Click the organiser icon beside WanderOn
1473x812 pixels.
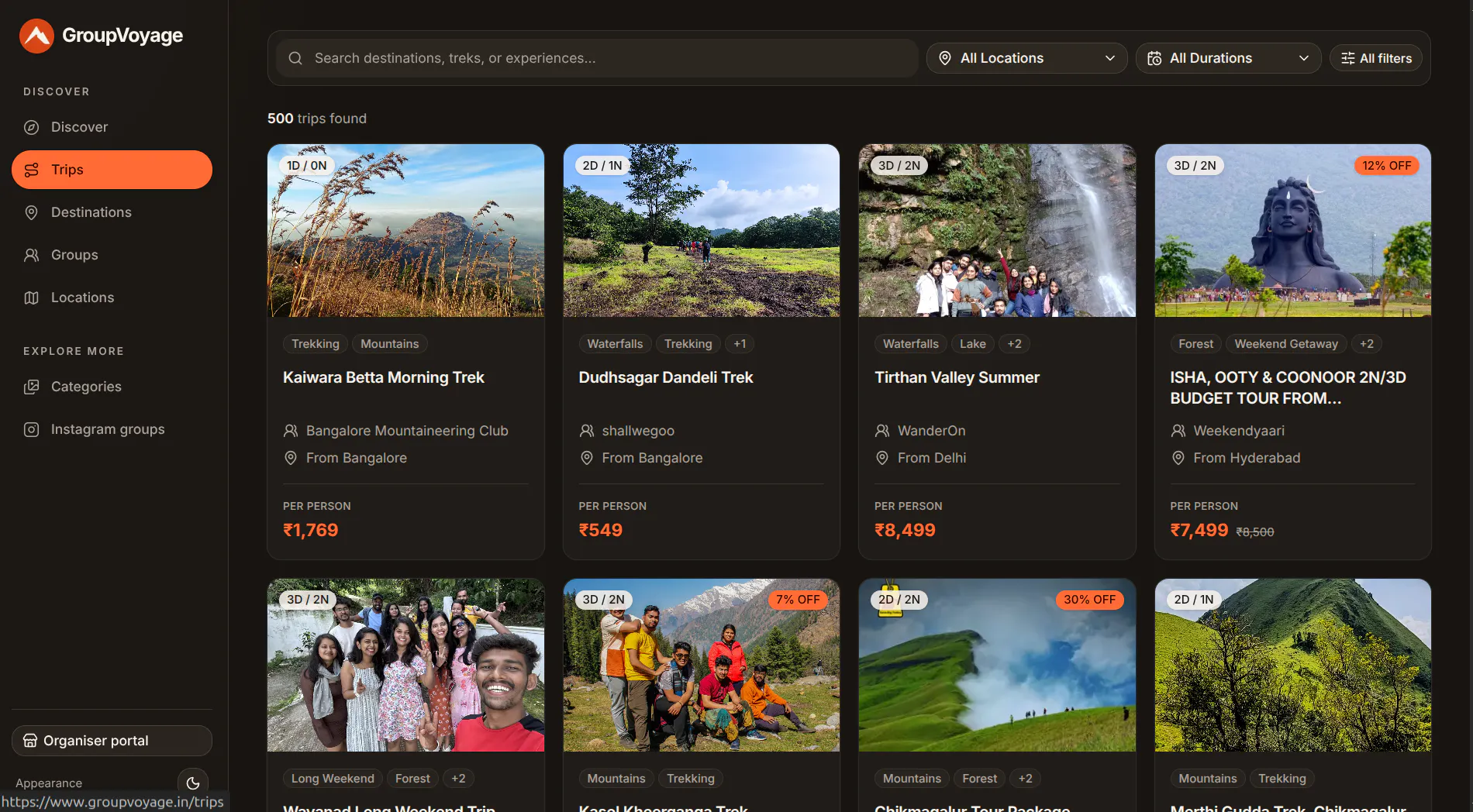(x=882, y=431)
